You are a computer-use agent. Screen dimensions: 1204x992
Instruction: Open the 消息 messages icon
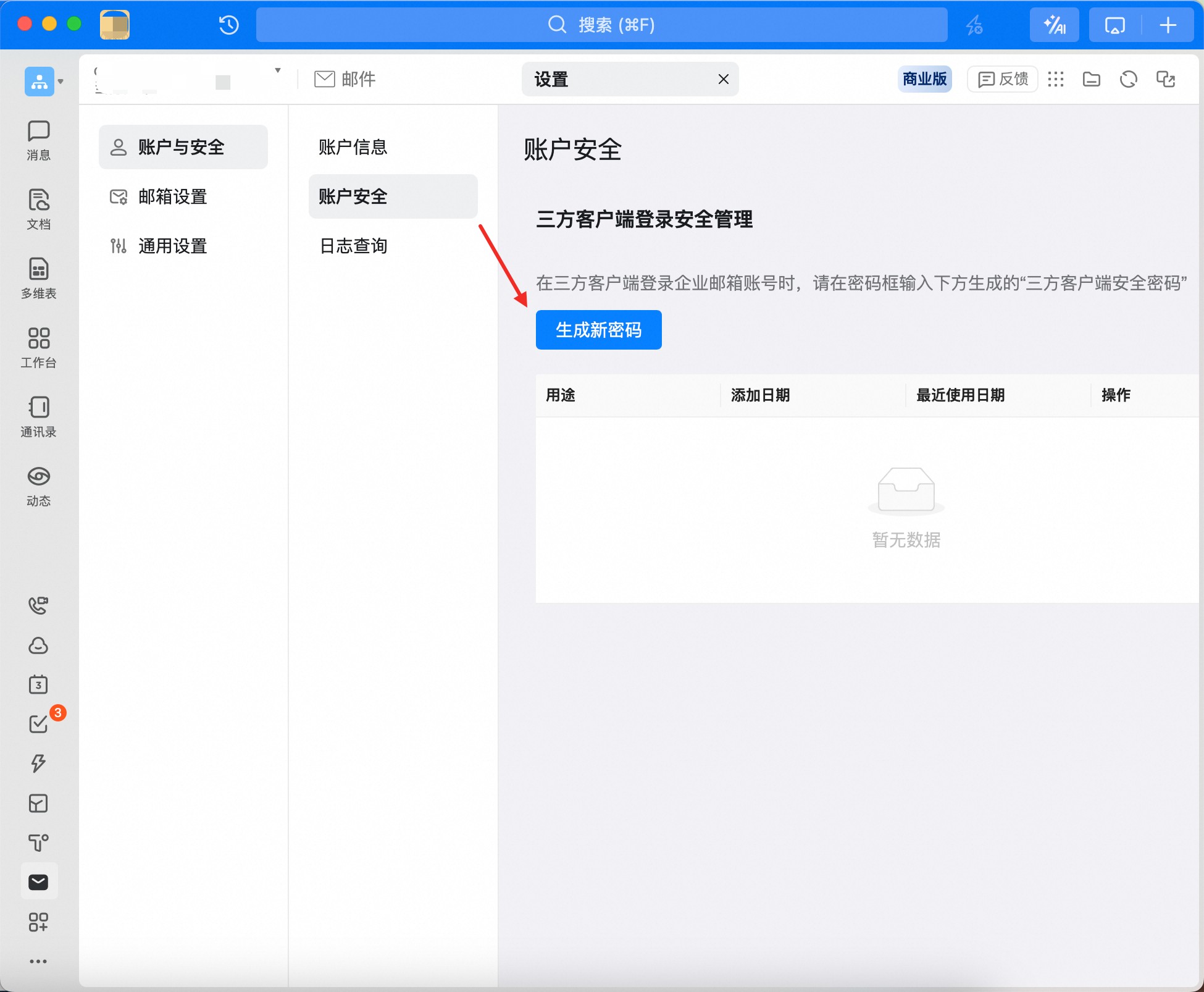coord(38,140)
